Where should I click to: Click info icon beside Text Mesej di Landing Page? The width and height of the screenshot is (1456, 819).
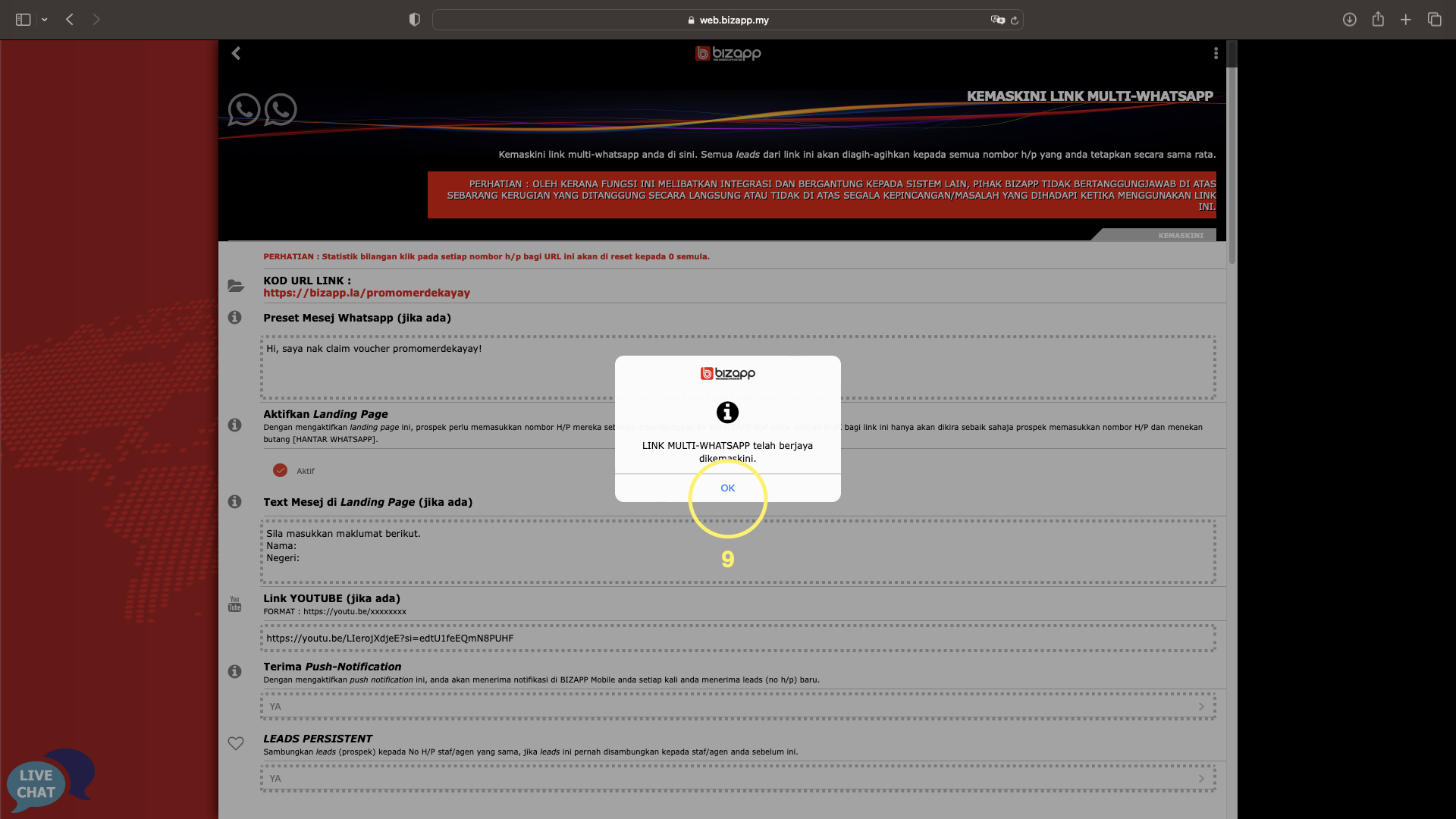(235, 501)
